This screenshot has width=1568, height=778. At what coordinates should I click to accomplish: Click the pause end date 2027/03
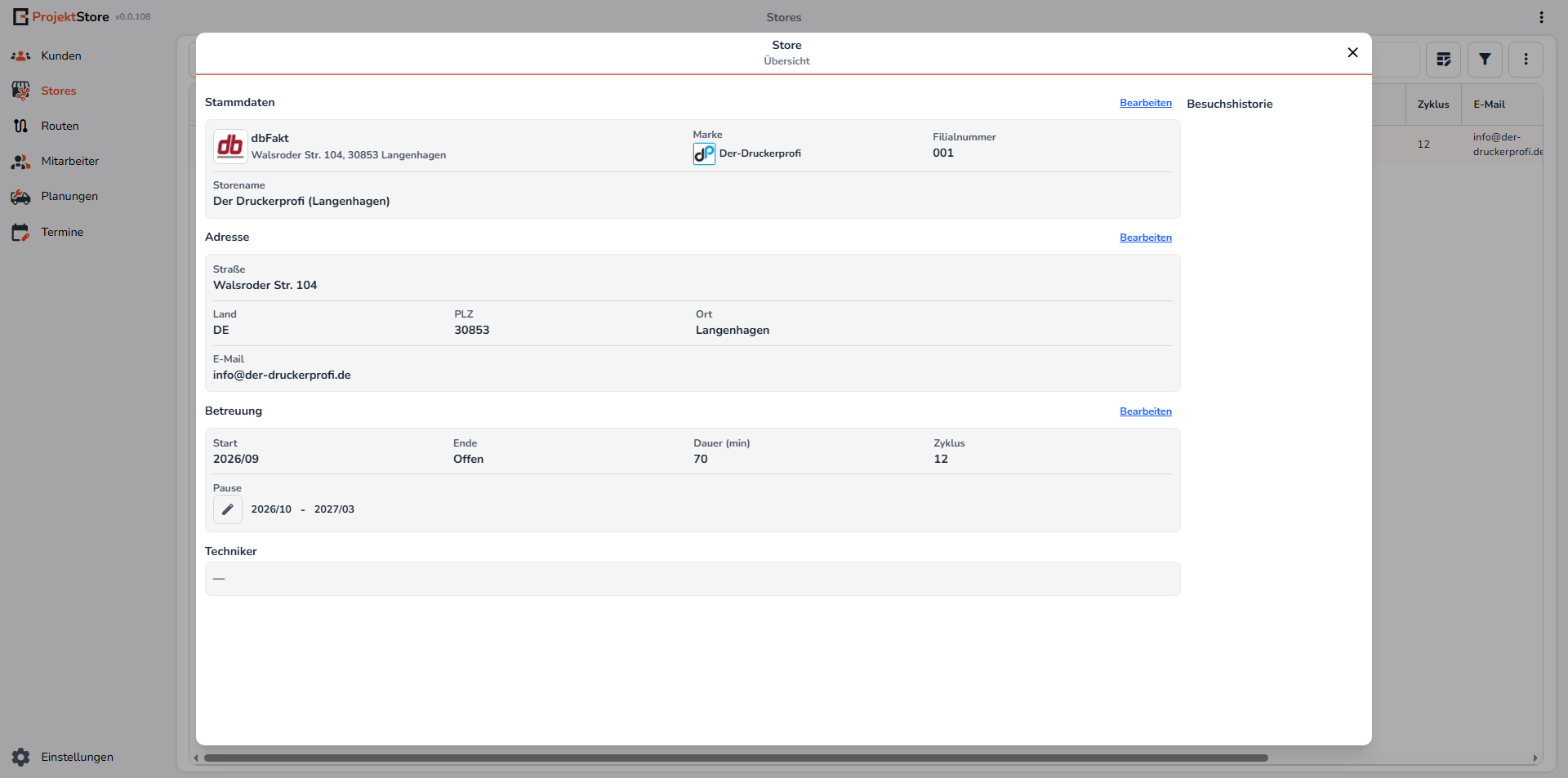(334, 509)
